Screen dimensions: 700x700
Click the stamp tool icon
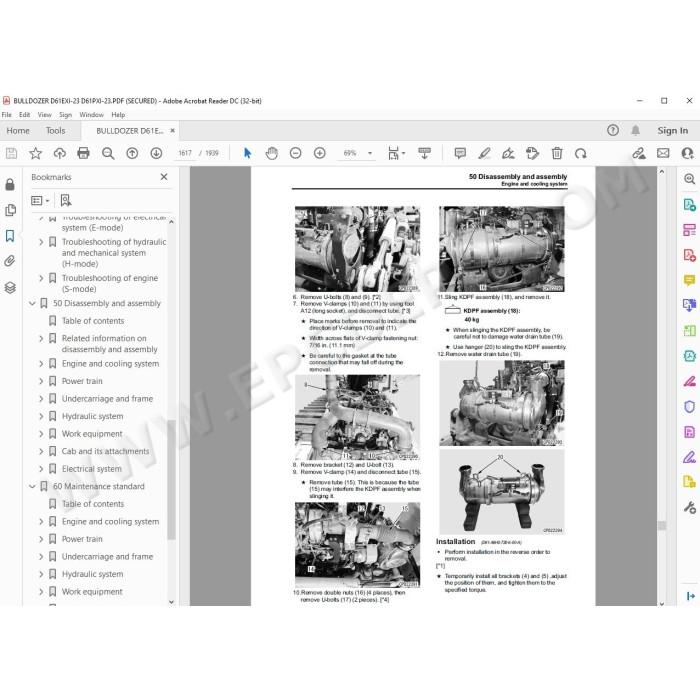point(532,154)
